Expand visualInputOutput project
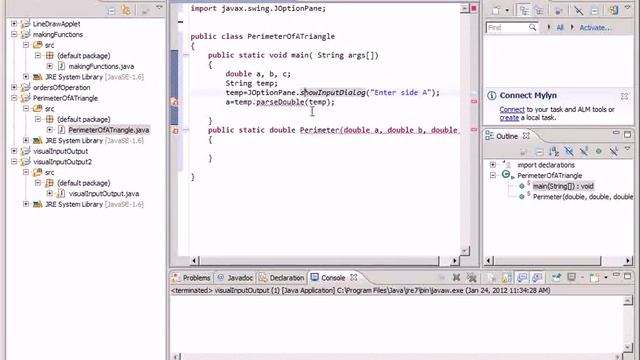This screenshot has width=640, height=360. tap(14, 151)
